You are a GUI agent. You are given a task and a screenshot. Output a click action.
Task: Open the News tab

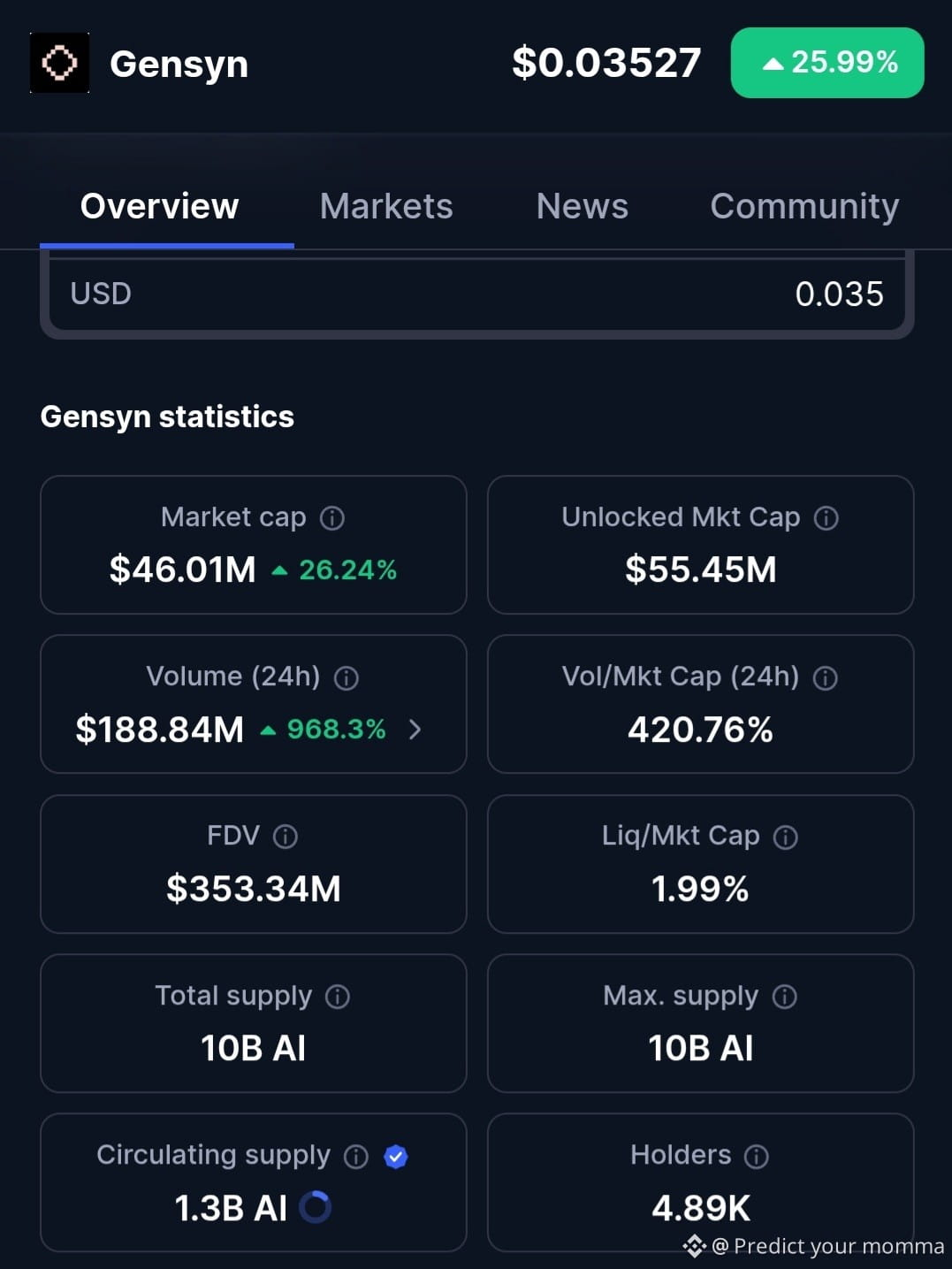click(x=583, y=206)
